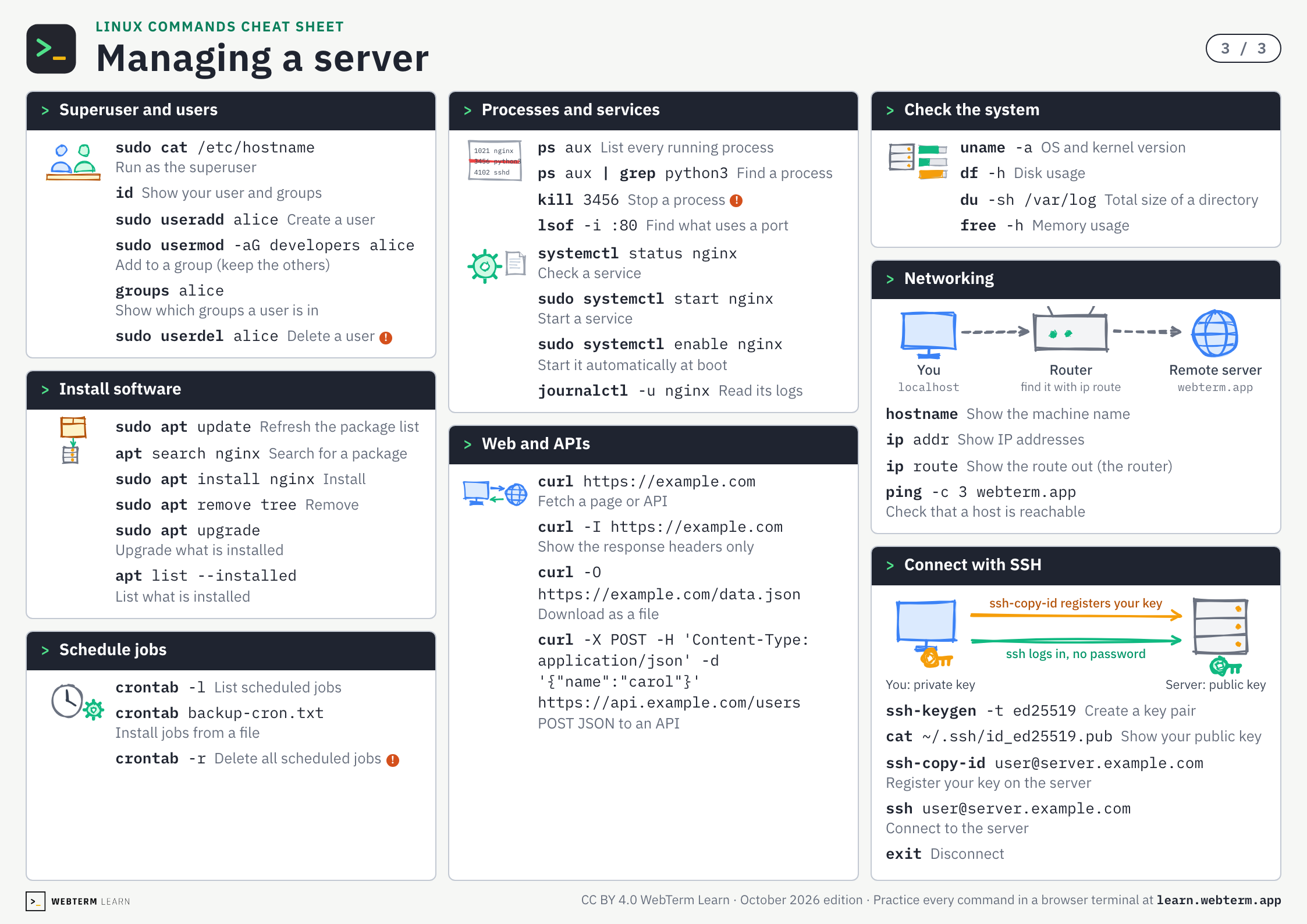Click the ip route command

point(922,467)
